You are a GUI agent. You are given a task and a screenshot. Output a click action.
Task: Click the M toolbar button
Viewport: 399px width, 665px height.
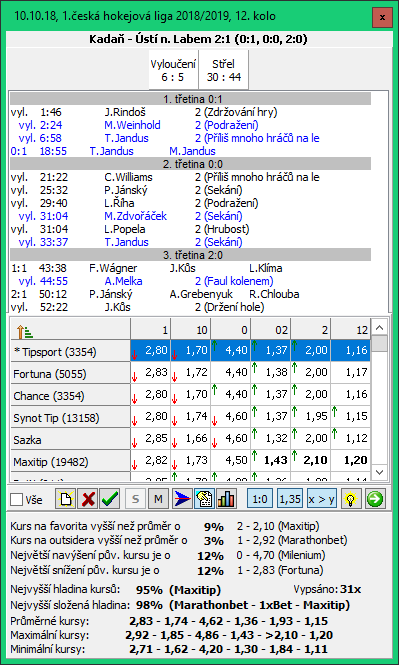click(x=158, y=500)
